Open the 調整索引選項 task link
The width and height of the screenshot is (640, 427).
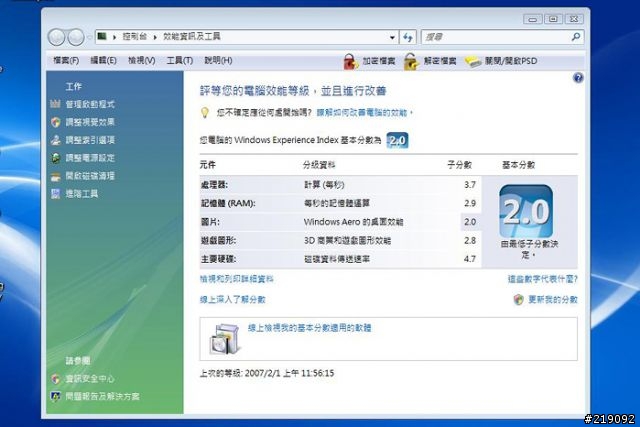(x=90, y=140)
